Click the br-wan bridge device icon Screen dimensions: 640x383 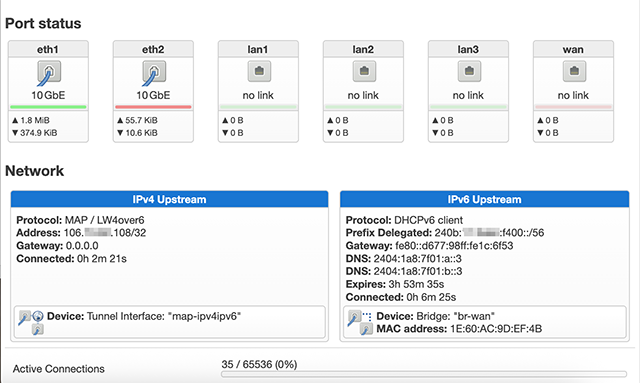(360, 322)
